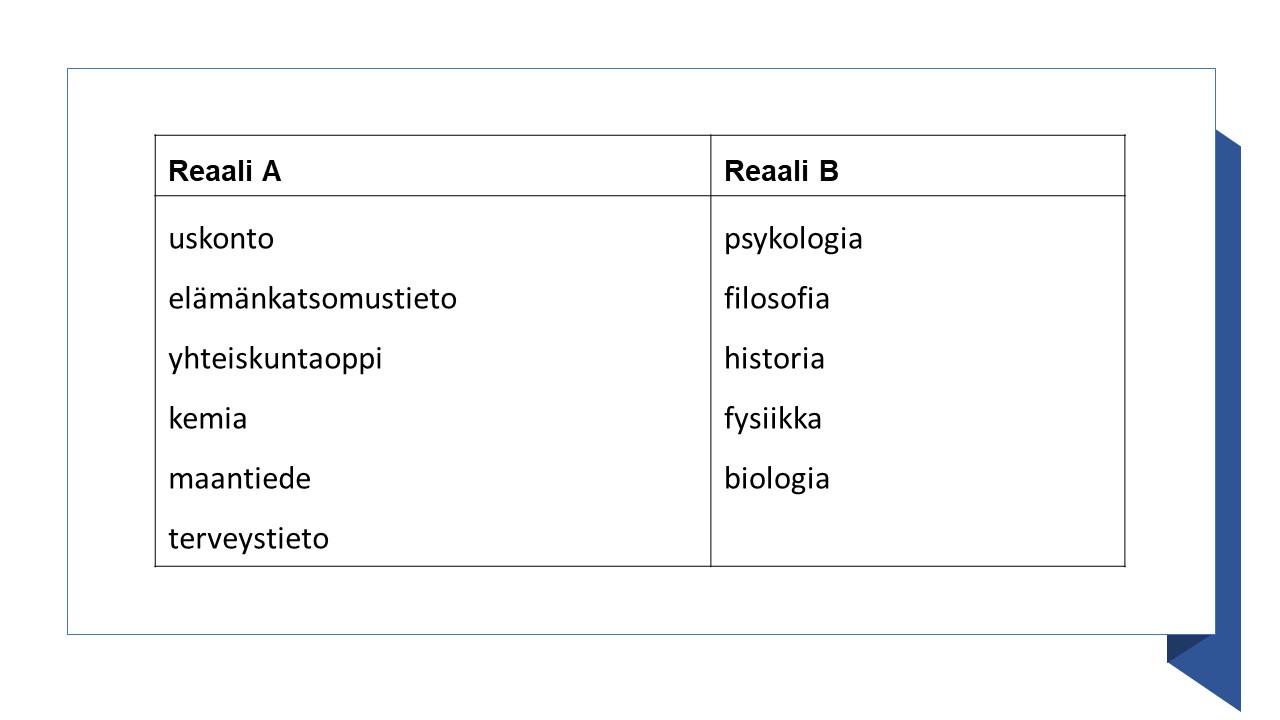Click on "yhteiskuntaoppi" in Reaali A

click(x=275, y=359)
